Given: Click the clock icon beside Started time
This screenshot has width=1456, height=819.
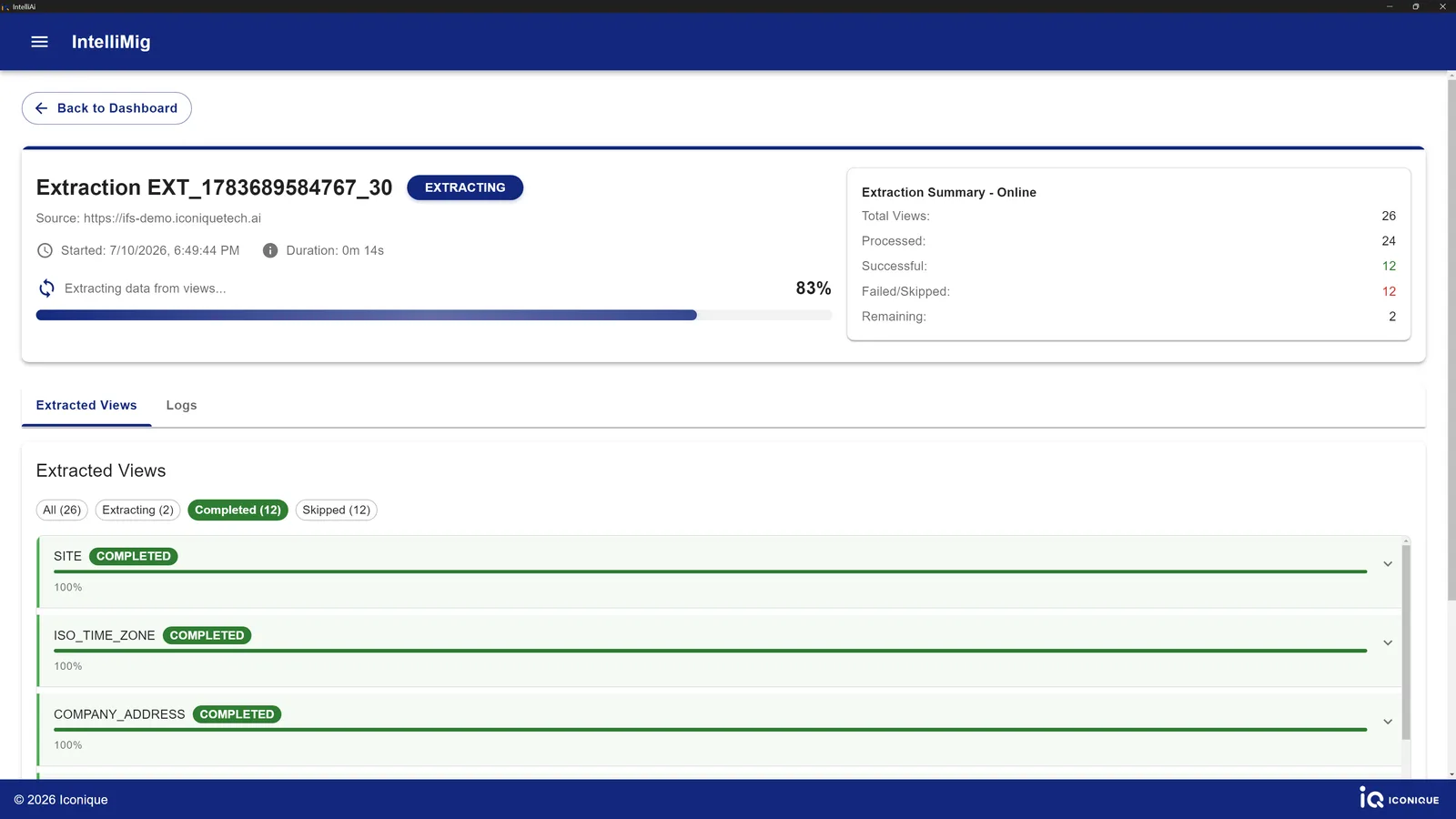Looking at the screenshot, I should pyautogui.click(x=45, y=250).
